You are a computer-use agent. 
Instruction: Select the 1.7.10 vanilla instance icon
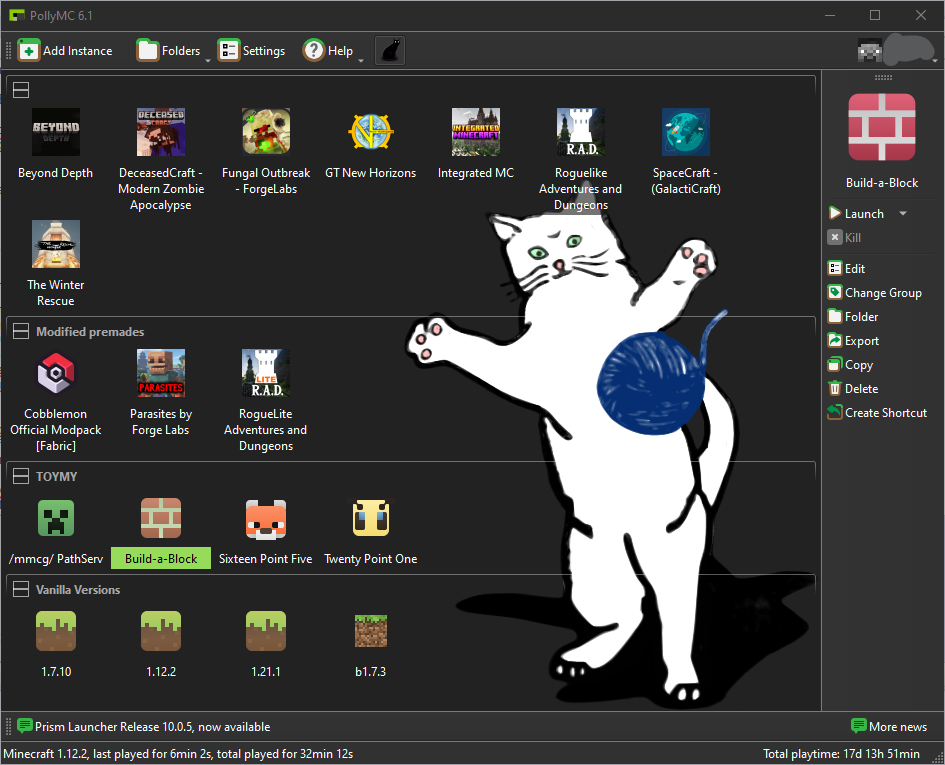point(55,631)
